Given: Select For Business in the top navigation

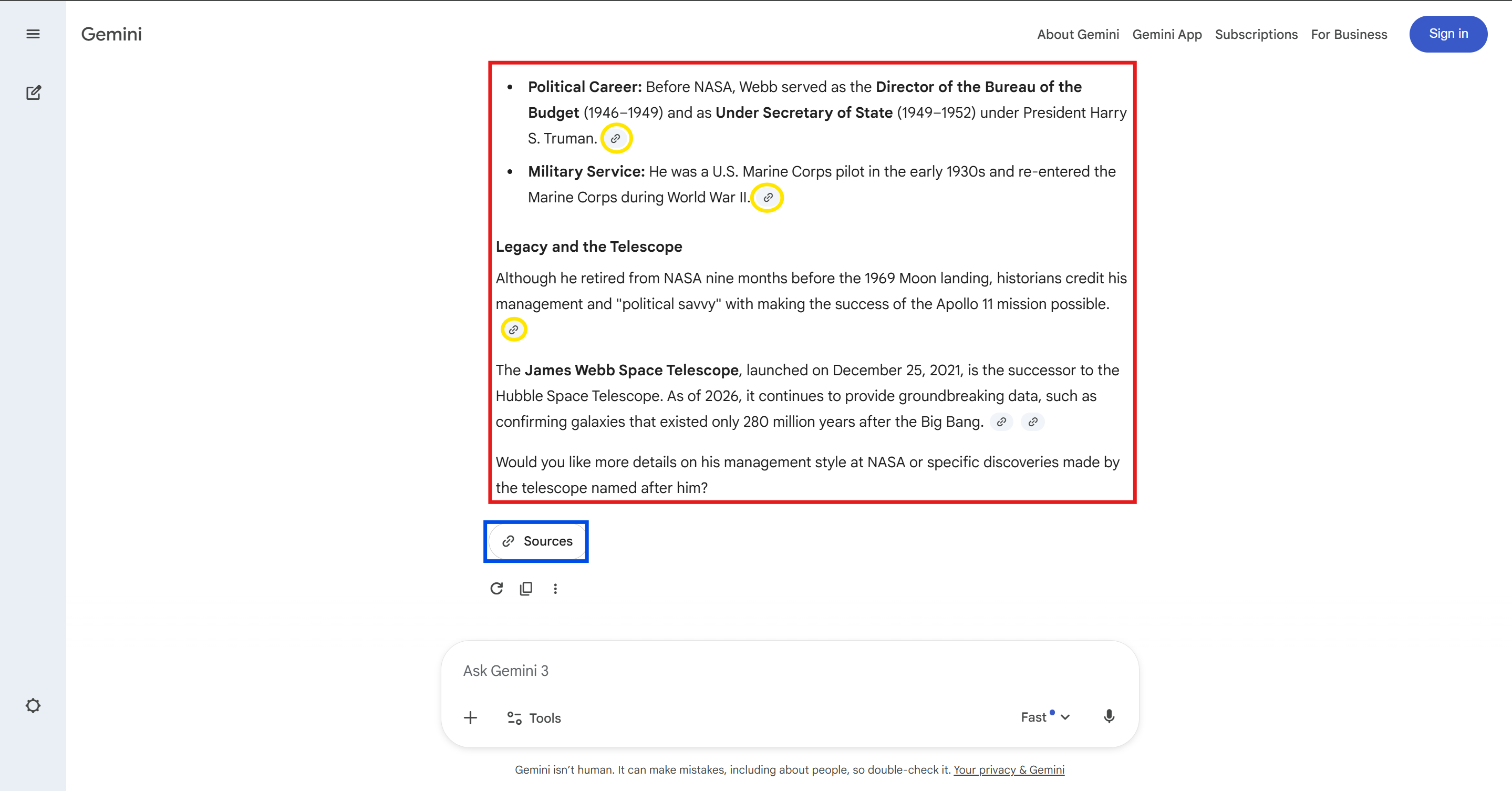Looking at the screenshot, I should [1348, 34].
